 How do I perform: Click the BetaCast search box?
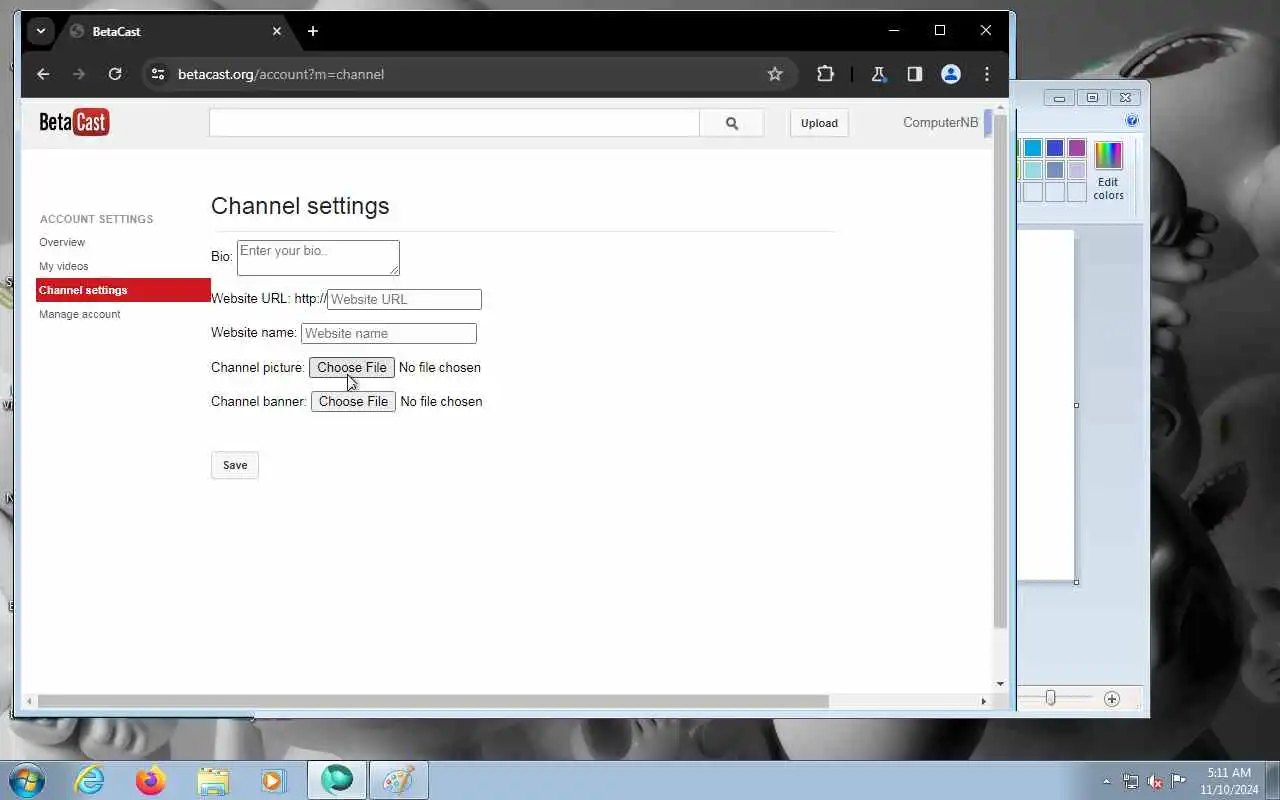tap(454, 123)
